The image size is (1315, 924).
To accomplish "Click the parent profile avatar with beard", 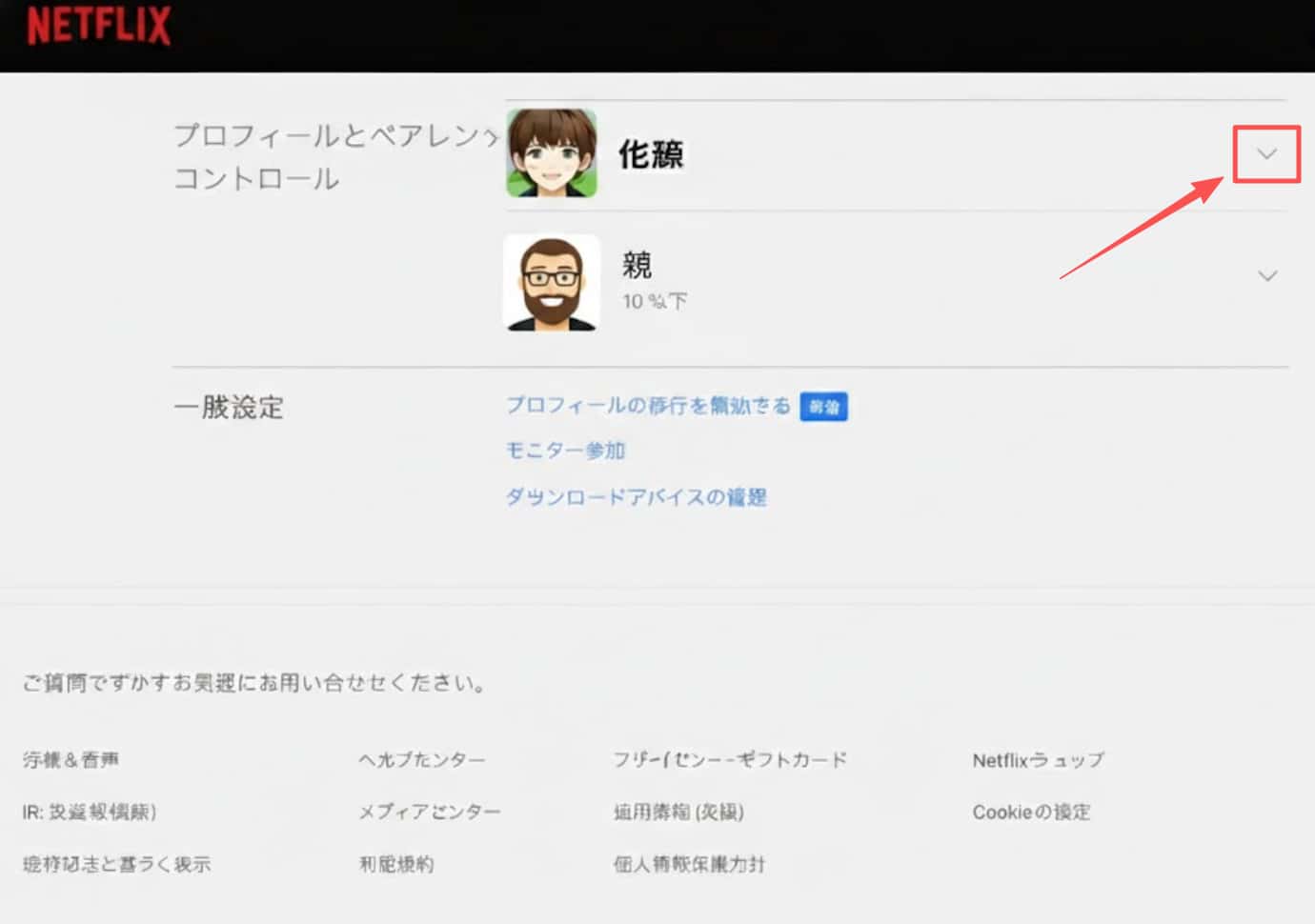I will pyautogui.click(x=552, y=283).
